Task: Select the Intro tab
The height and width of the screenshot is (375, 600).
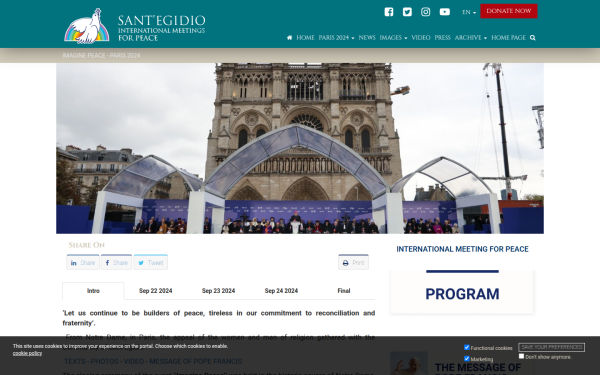Action: tap(93, 291)
